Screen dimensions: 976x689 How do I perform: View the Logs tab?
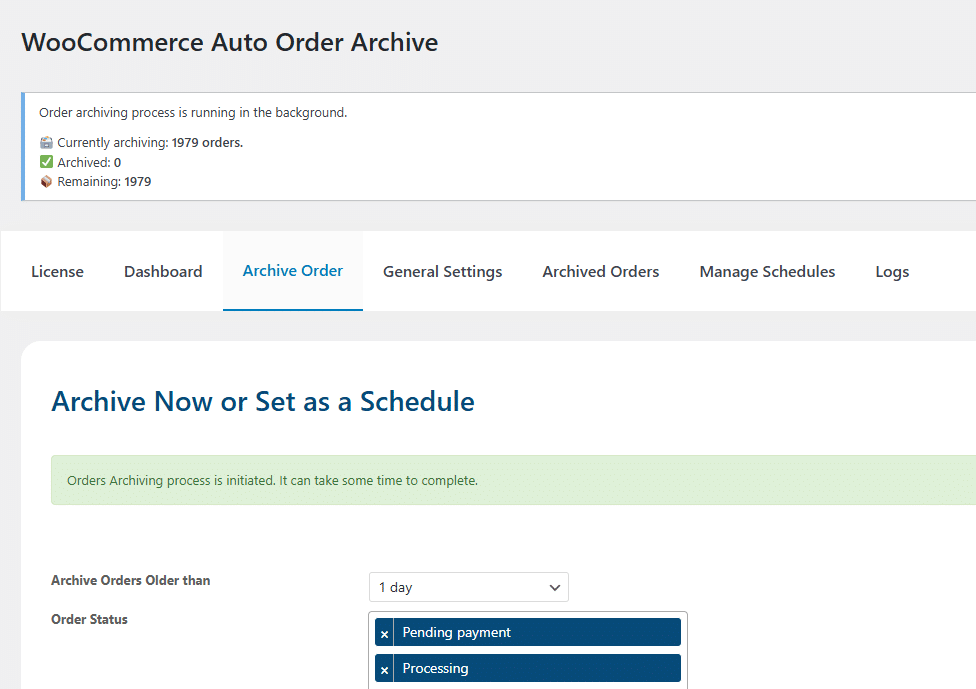(x=892, y=271)
